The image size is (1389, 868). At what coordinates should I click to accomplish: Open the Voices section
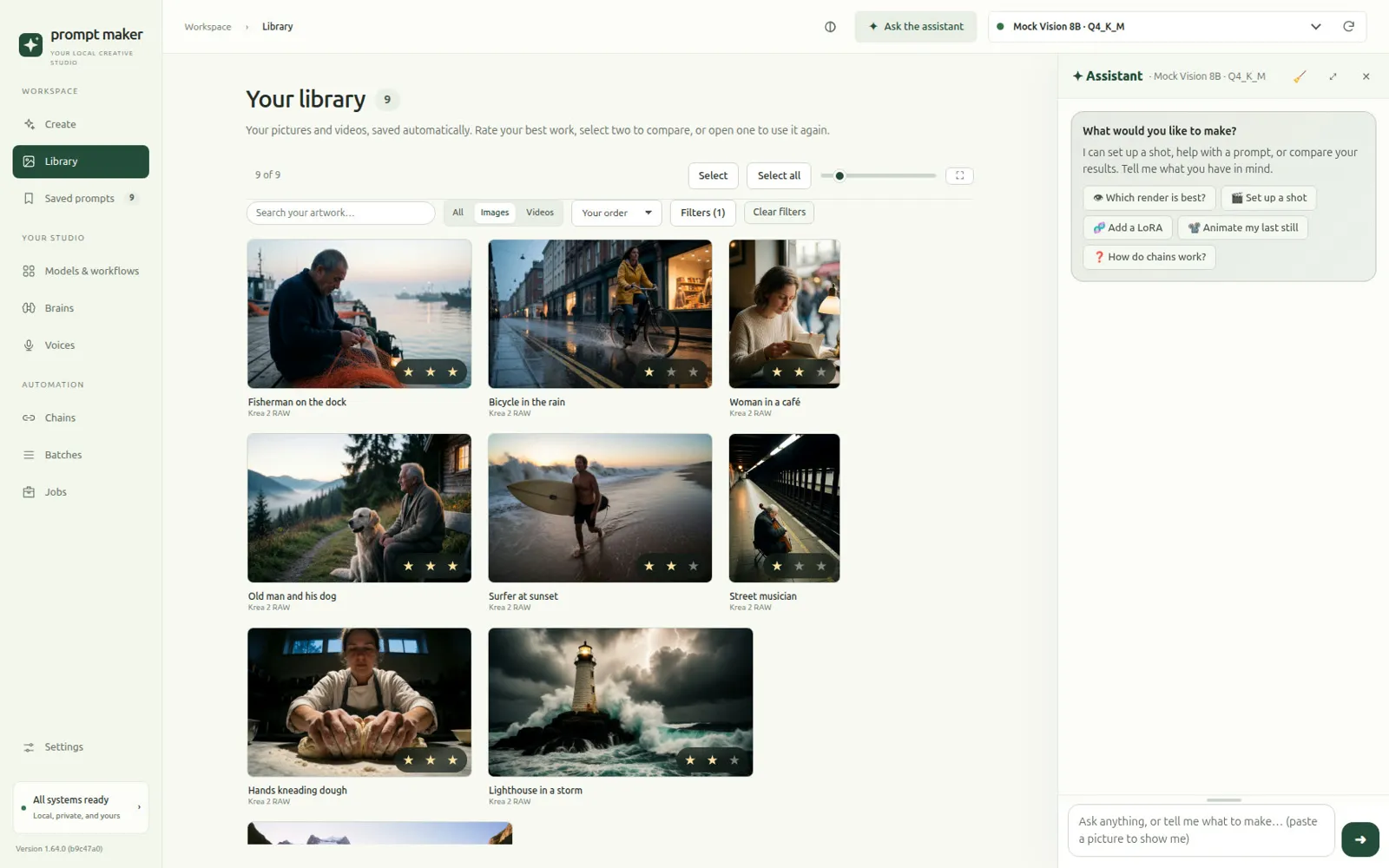(x=81, y=345)
